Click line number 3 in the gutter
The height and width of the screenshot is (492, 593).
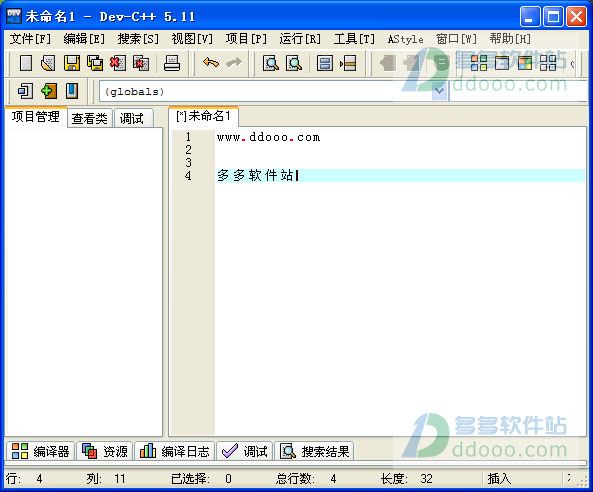188,163
